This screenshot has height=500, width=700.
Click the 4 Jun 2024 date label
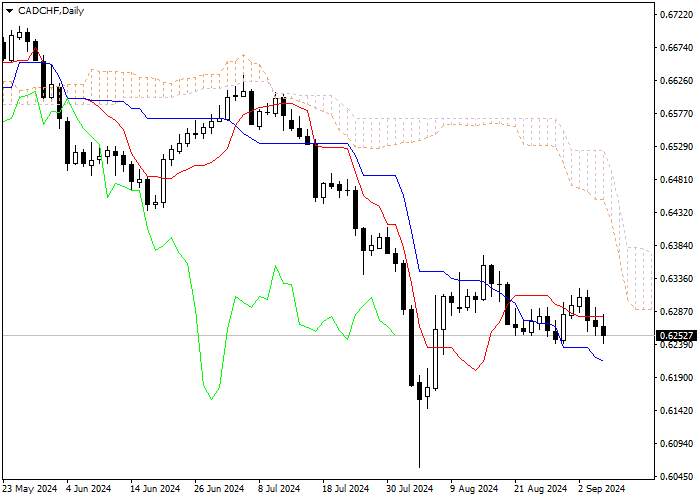tap(89, 489)
